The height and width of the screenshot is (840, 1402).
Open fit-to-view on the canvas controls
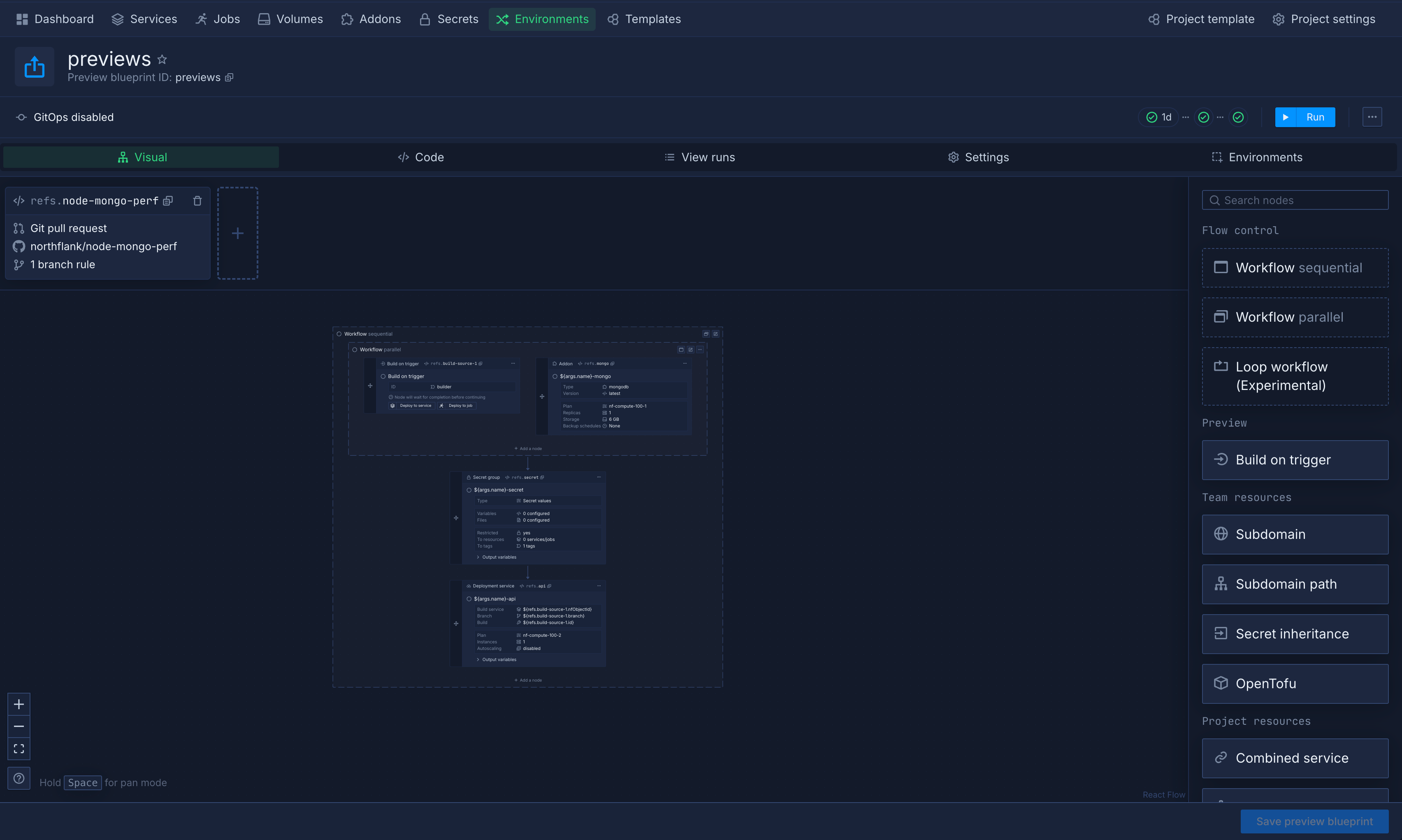(18, 748)
